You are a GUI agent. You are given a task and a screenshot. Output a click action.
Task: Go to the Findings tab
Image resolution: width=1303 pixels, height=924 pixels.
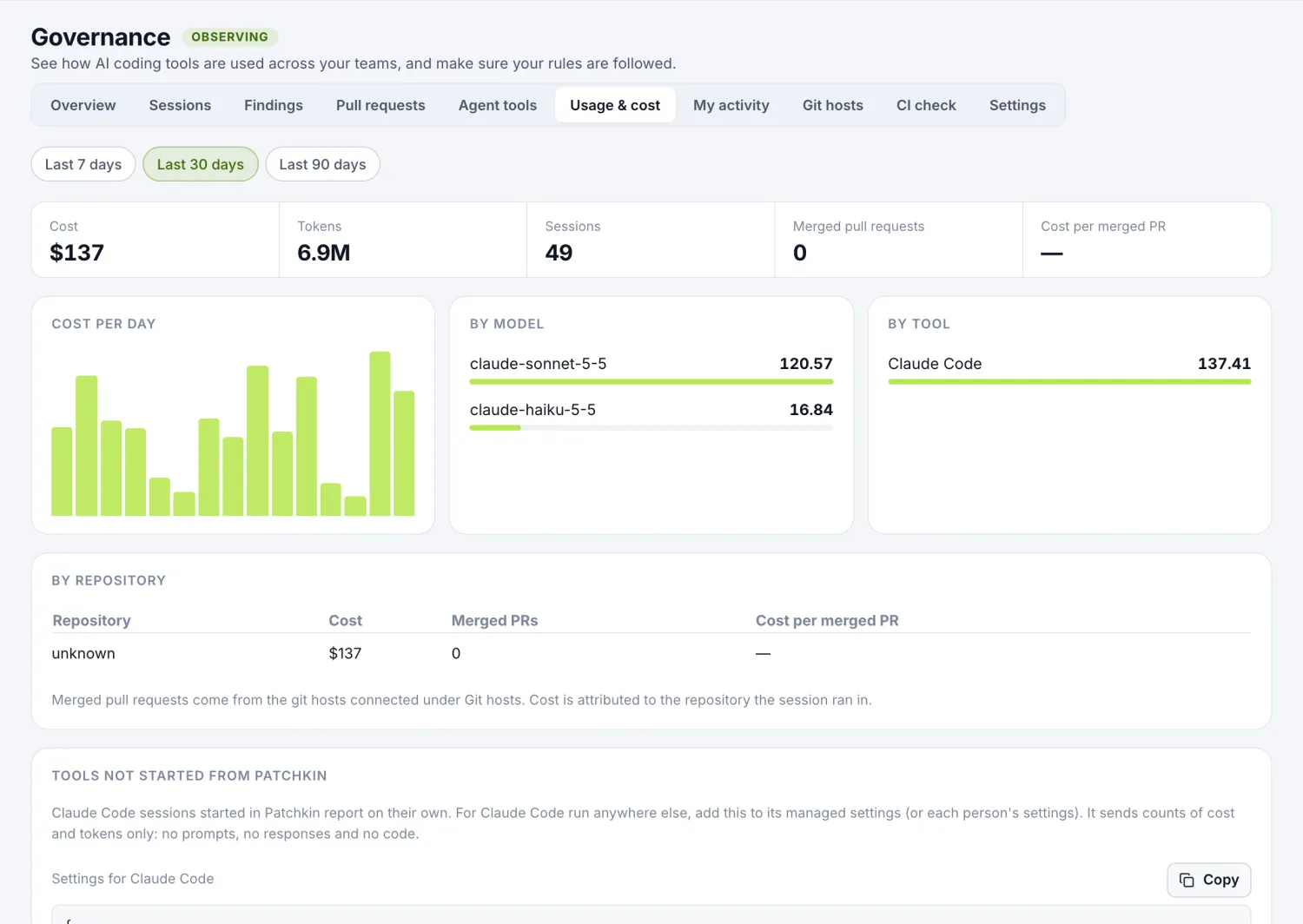click(274, 105)
